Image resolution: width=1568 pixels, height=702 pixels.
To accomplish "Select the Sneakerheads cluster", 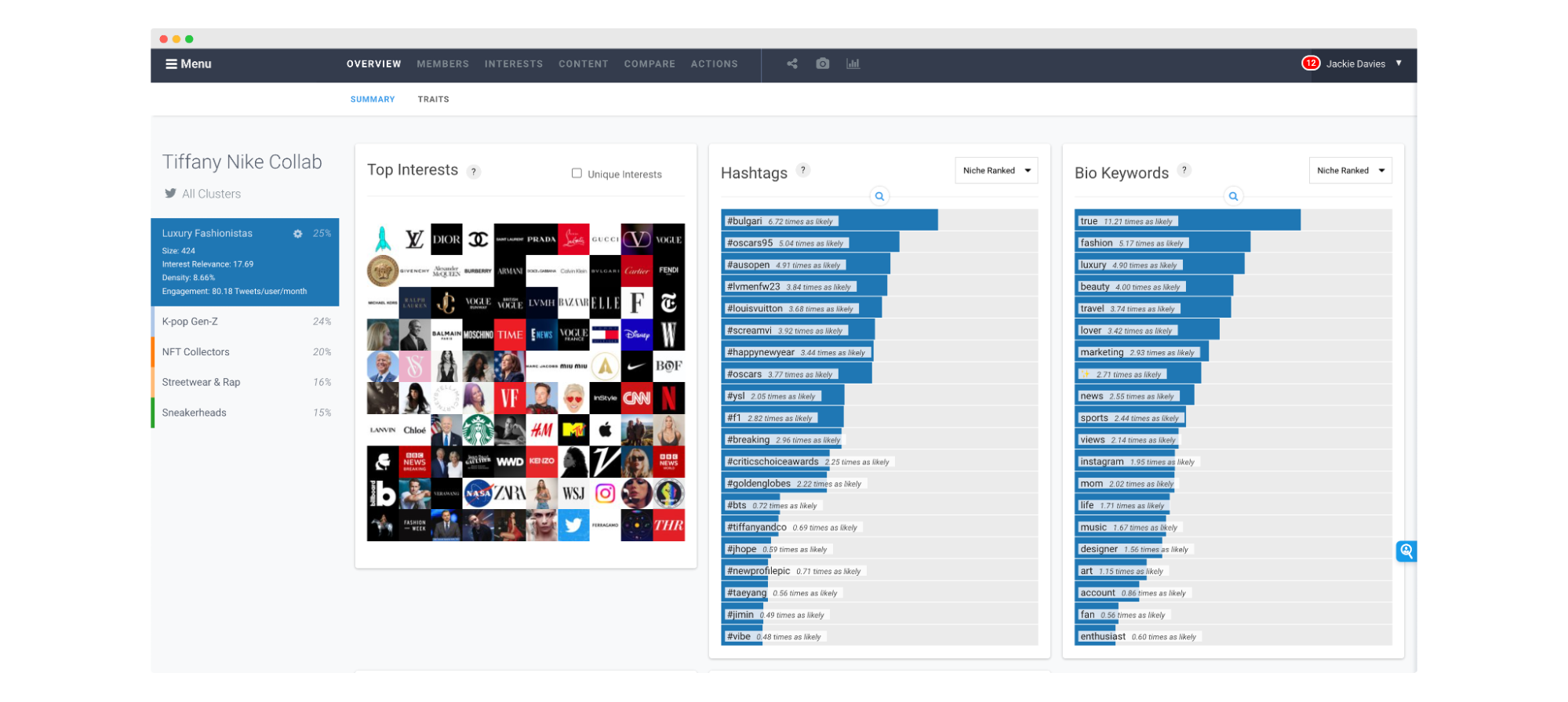I will 245,413.
